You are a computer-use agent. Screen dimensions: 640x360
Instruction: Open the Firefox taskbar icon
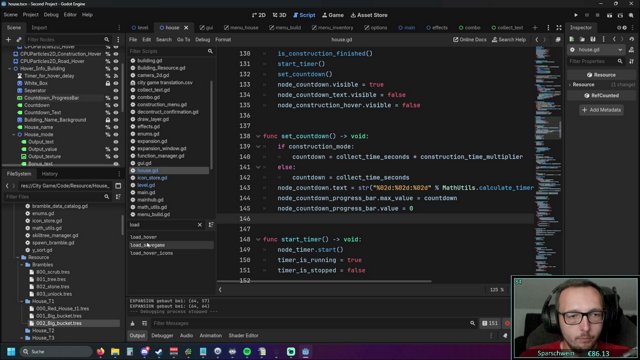[100, 351]
